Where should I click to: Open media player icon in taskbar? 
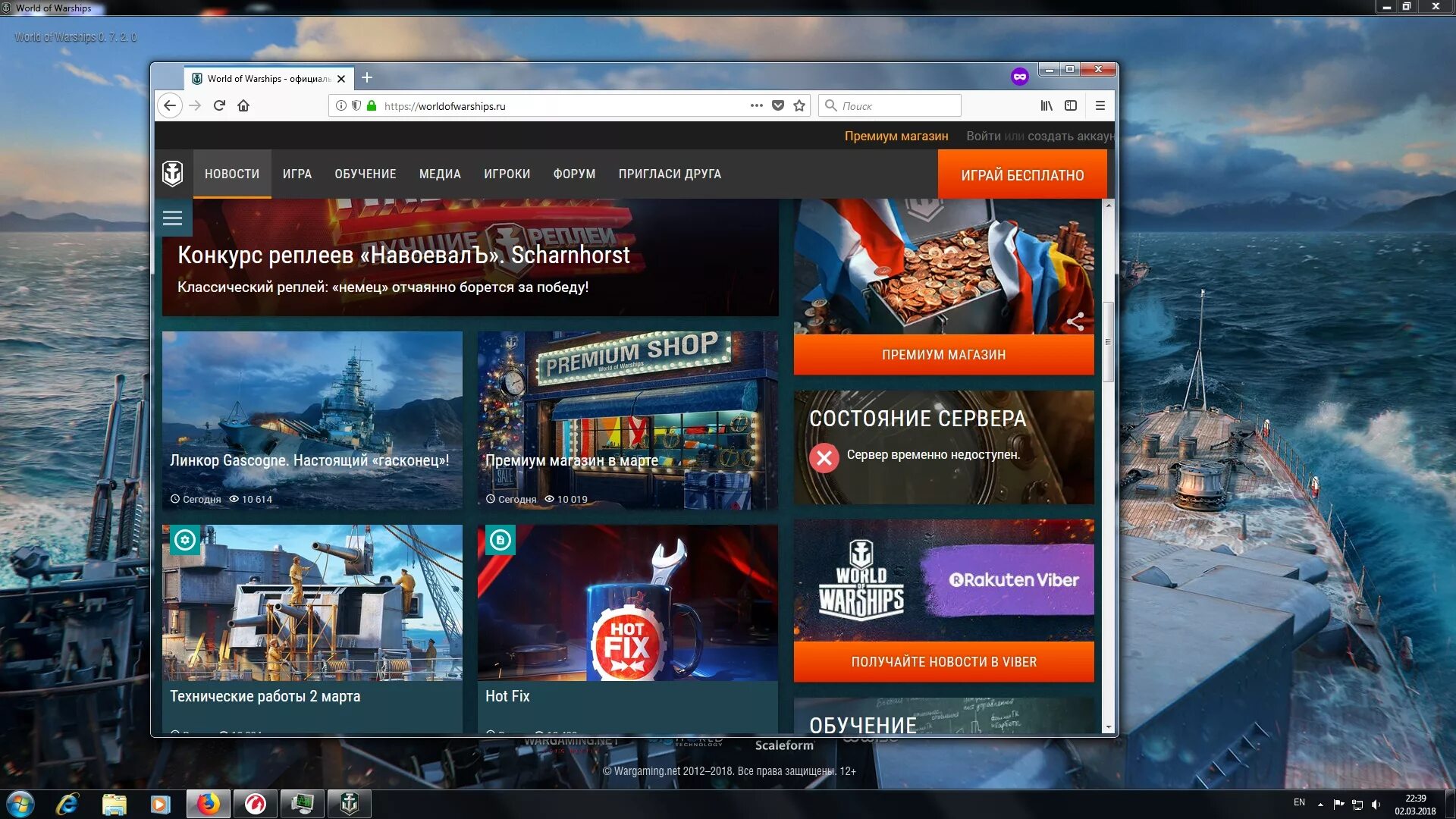[160, 804]
